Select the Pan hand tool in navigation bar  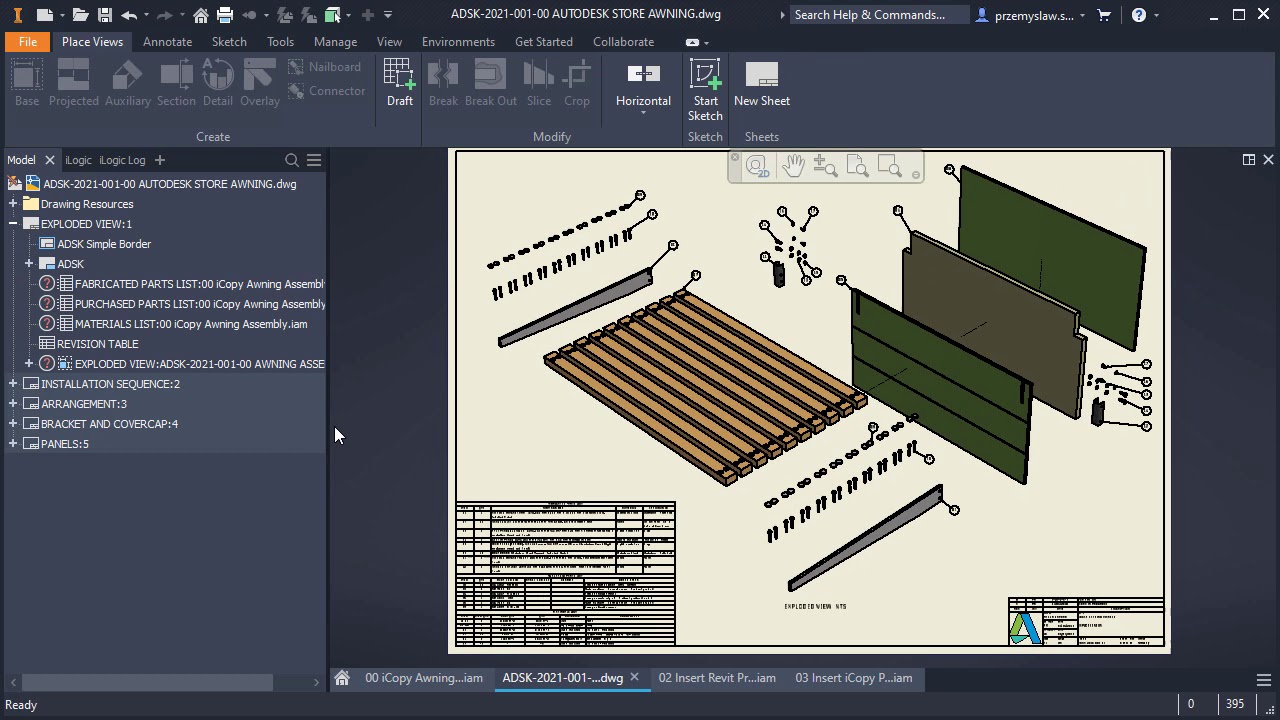click(793, 166)
